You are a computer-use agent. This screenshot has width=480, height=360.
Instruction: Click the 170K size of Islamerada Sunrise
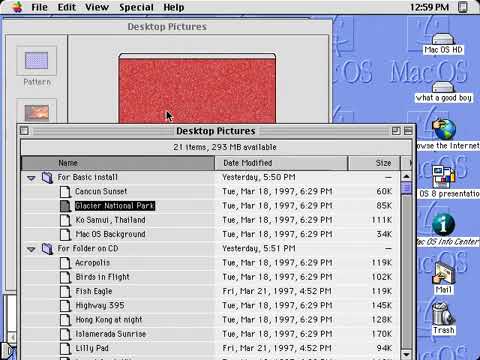point(382,334)
